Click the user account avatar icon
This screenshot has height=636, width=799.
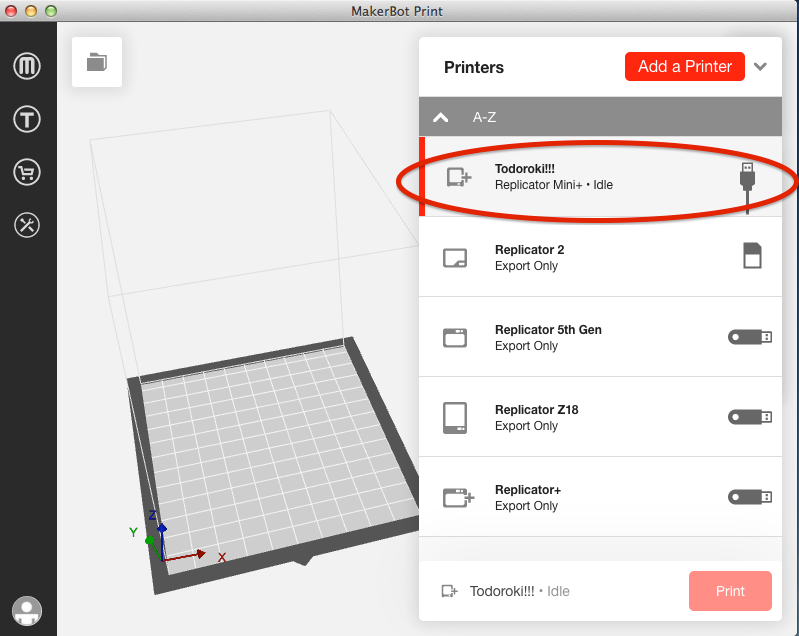click(27, 609)
